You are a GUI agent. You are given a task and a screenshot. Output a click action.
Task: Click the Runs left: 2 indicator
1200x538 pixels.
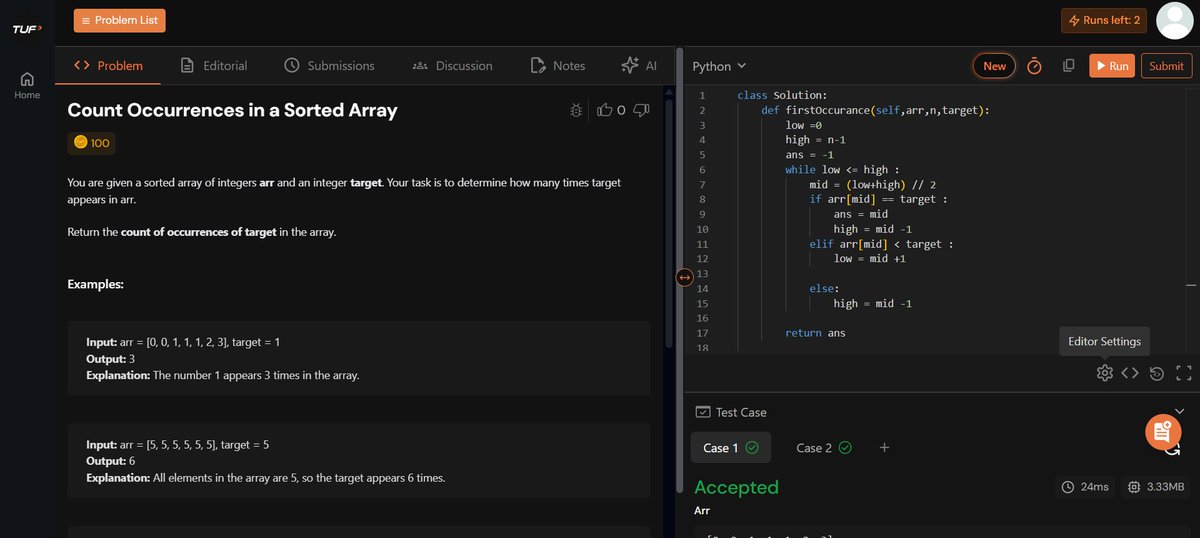coord(1104,20)
